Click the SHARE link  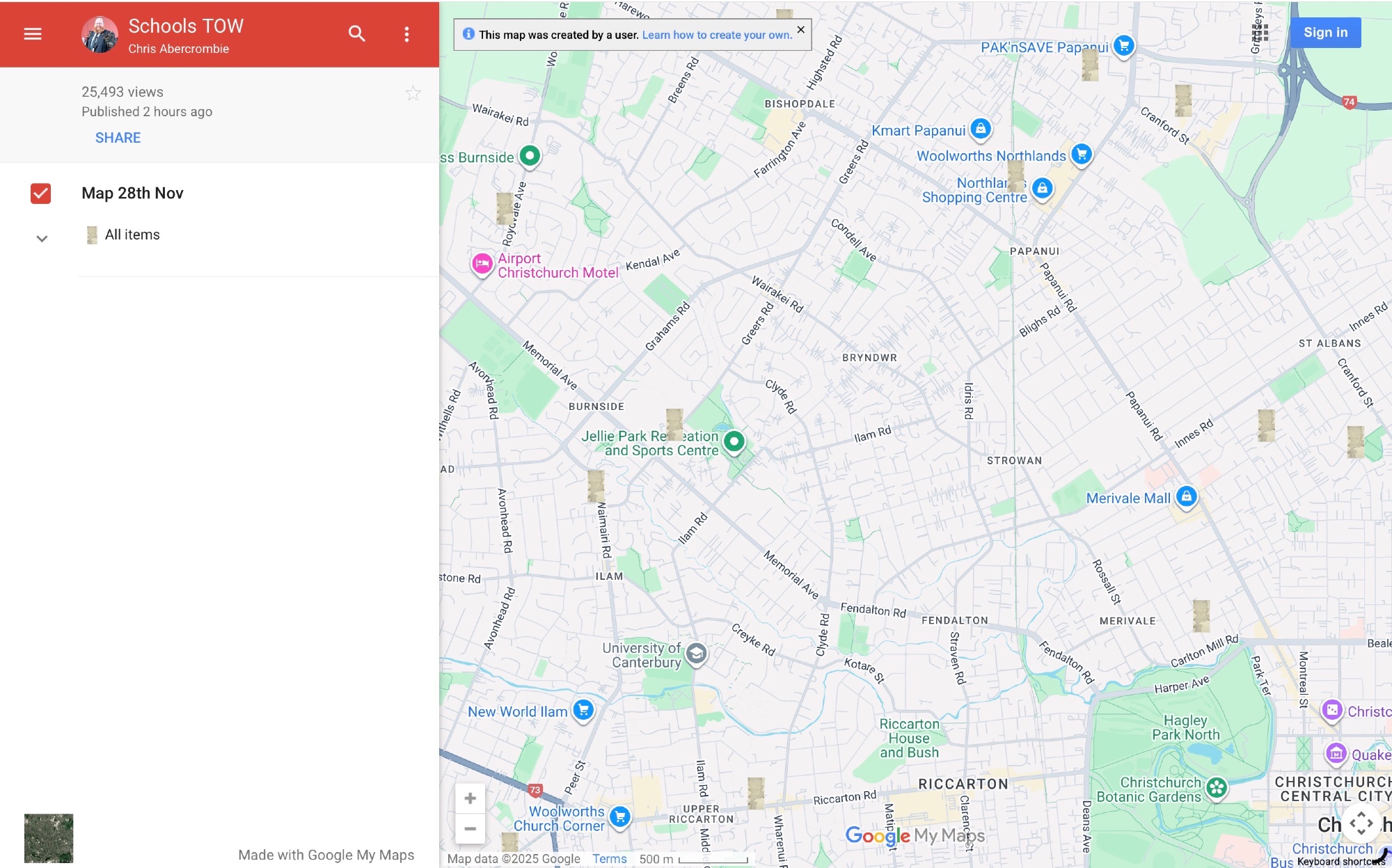click(x=118, y=138)
